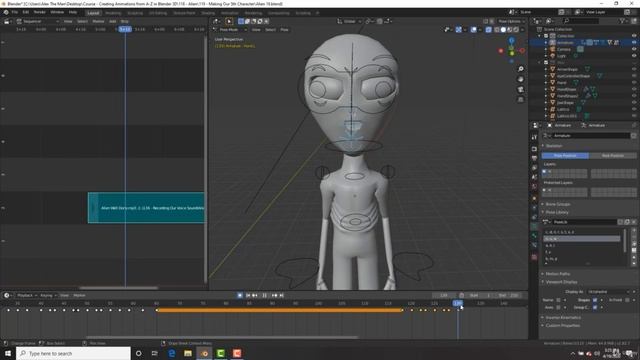Switch perspective/orthographic grid gizmo
The height and width of the screenshot is (360, 640).
tap(520, 100)
